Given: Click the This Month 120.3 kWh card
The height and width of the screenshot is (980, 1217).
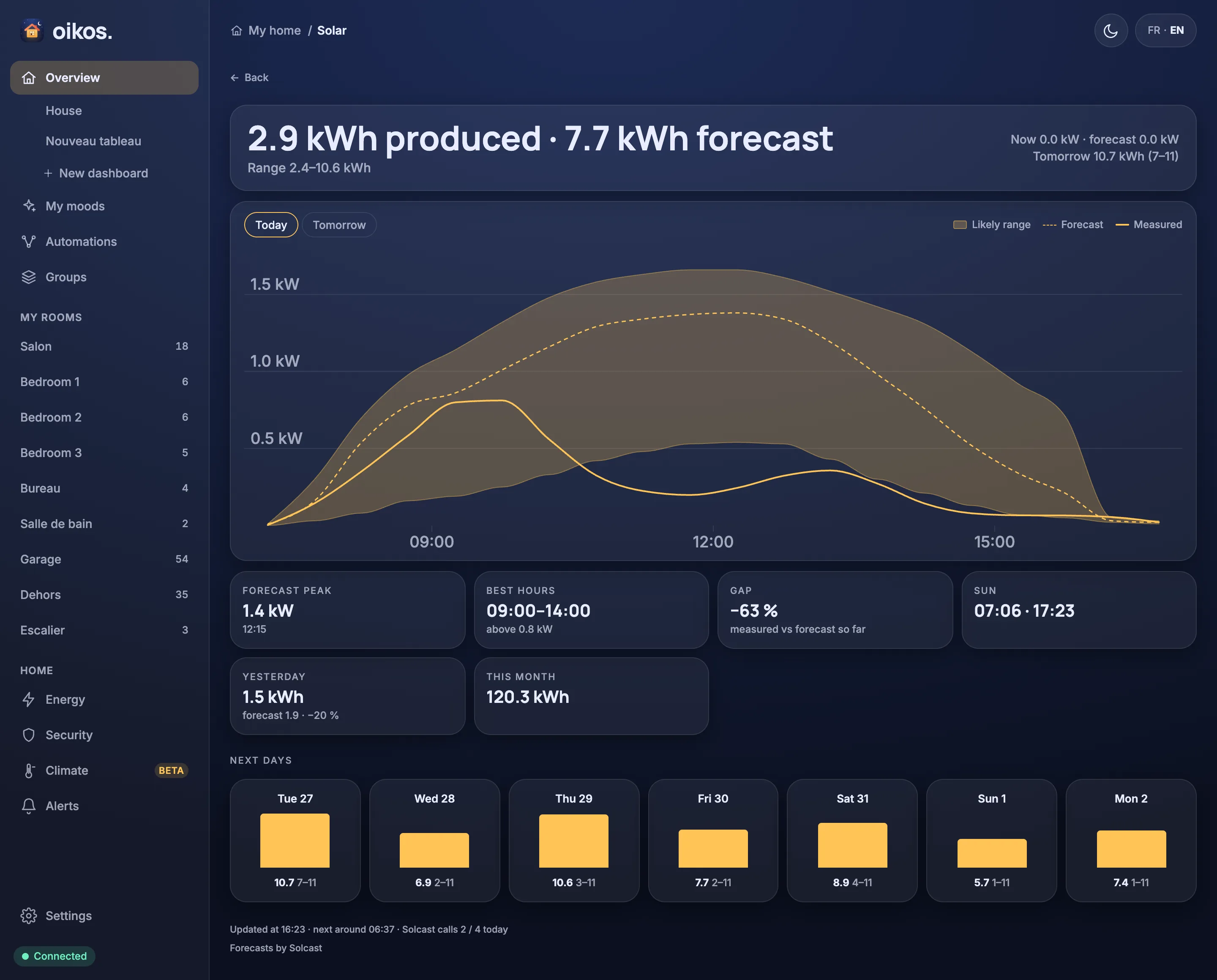Looking at the screenshot, I should click(x=591, y=696).
